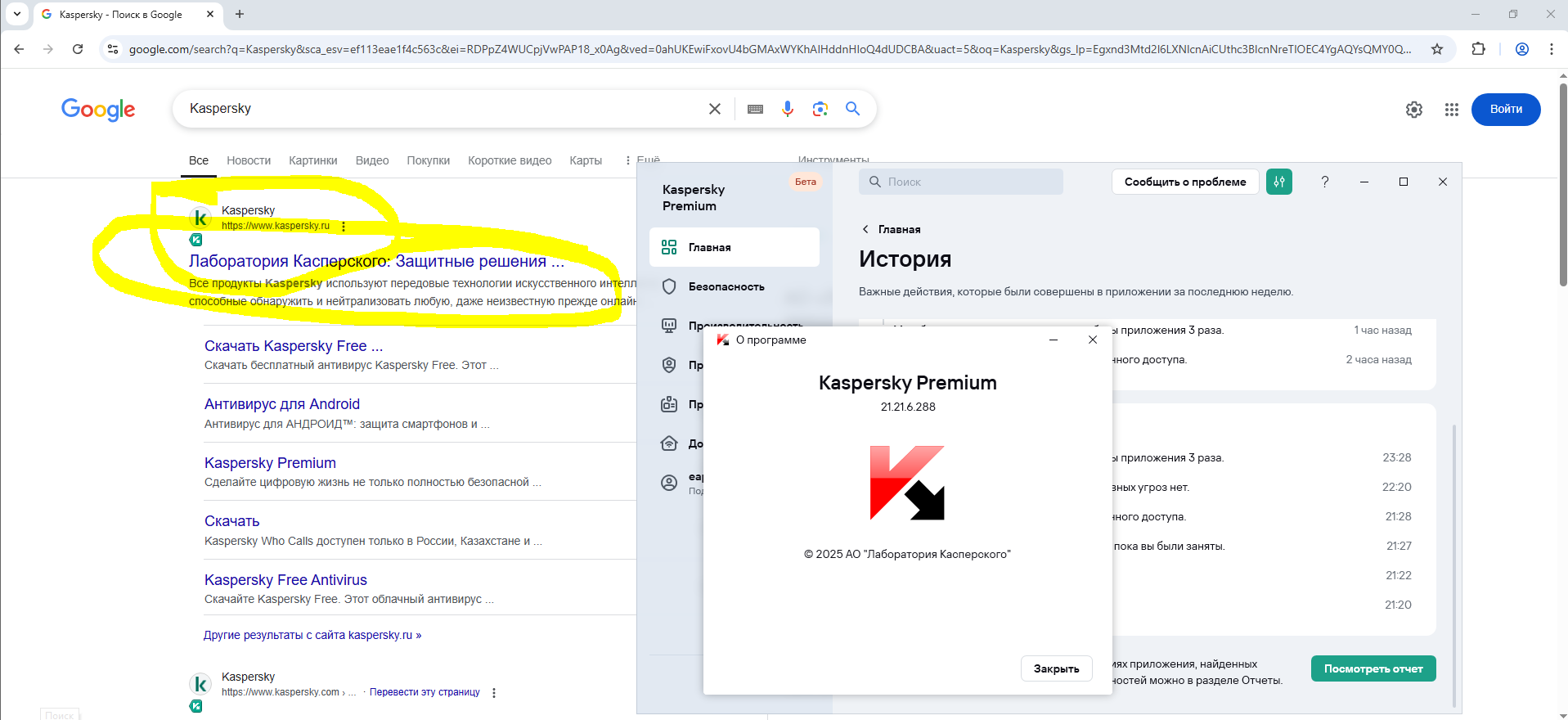Click Закрыть in the О программе dialog
This screenshot has width=1568, height=720.
(x=1057, y=668)
